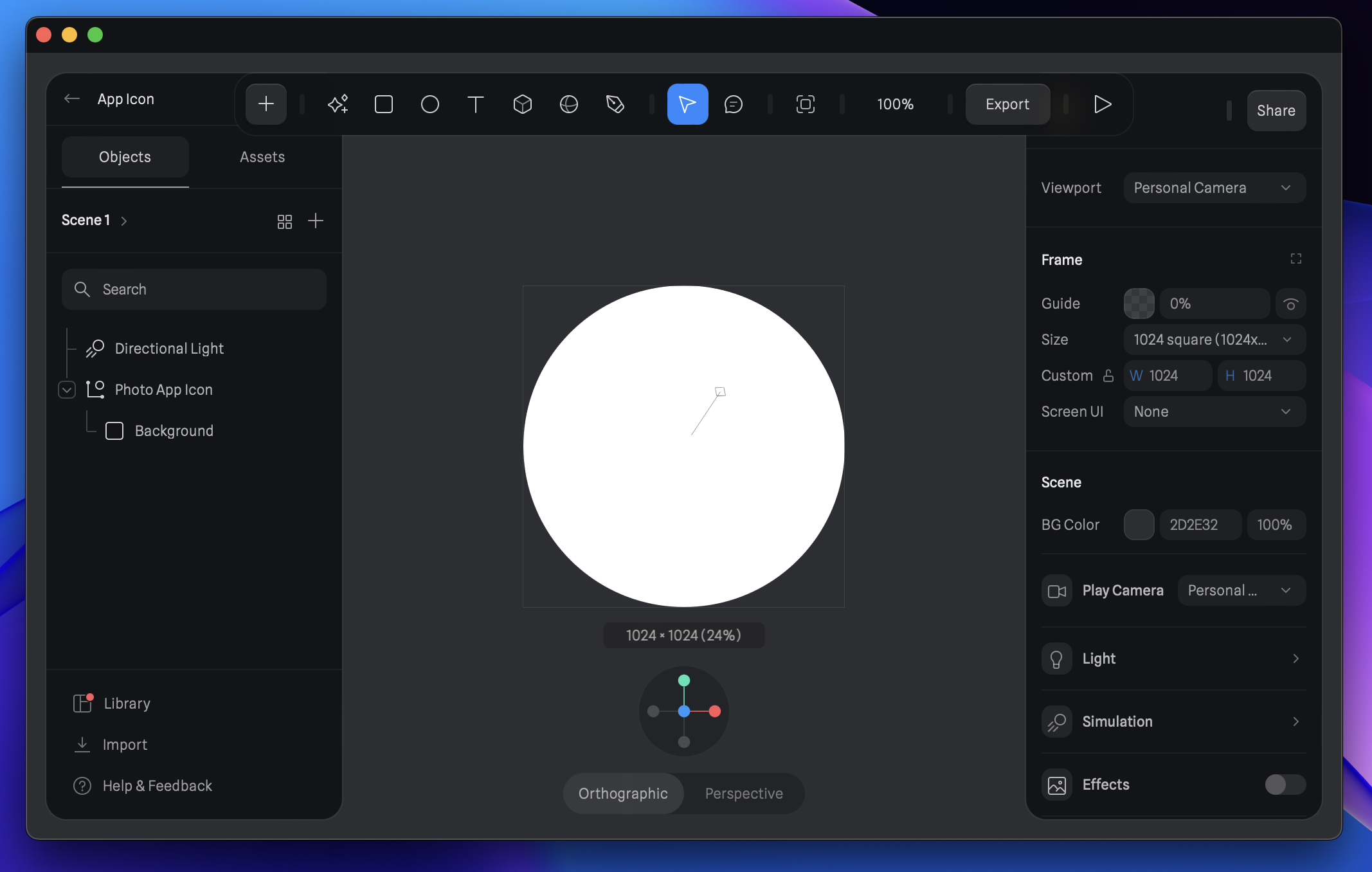Toggle the Custom size lock icon

coord(1109,376)
